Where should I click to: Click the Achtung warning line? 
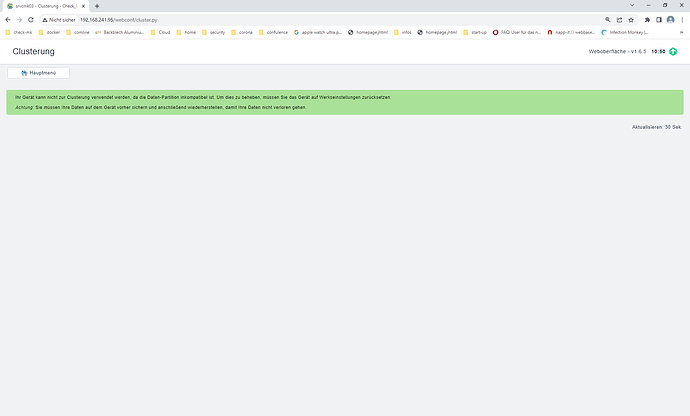[161, 107]
